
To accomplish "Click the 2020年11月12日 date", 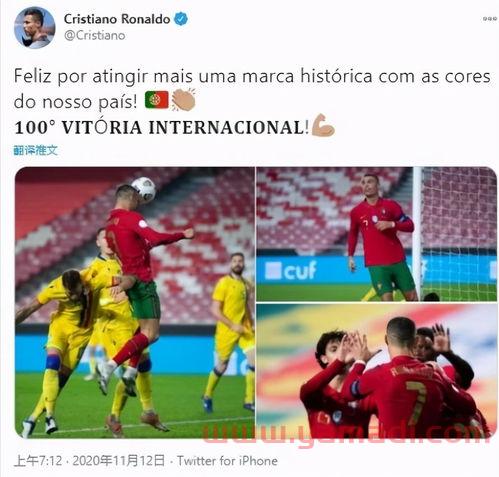I will click(119, 461).
